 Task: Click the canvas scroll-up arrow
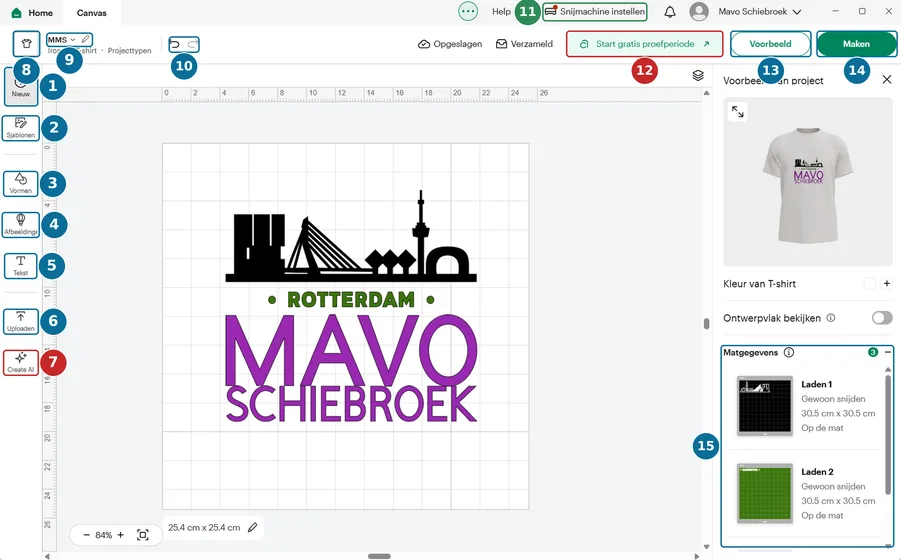coord(706,93)
